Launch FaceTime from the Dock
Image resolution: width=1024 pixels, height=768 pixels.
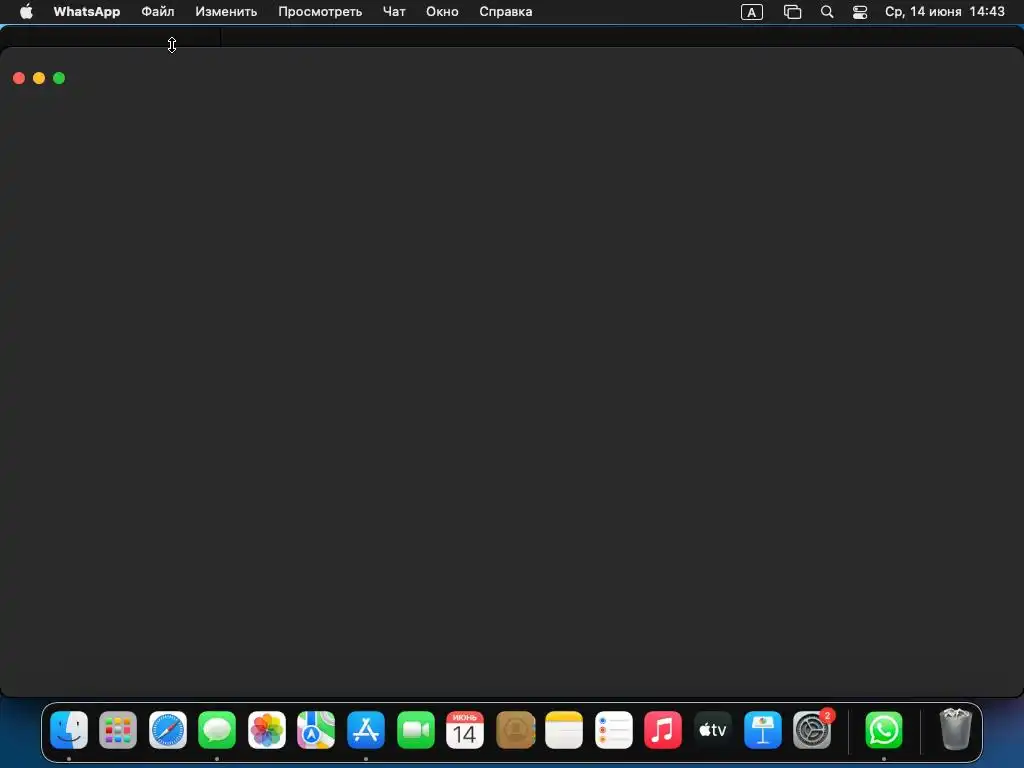point(415,729)
